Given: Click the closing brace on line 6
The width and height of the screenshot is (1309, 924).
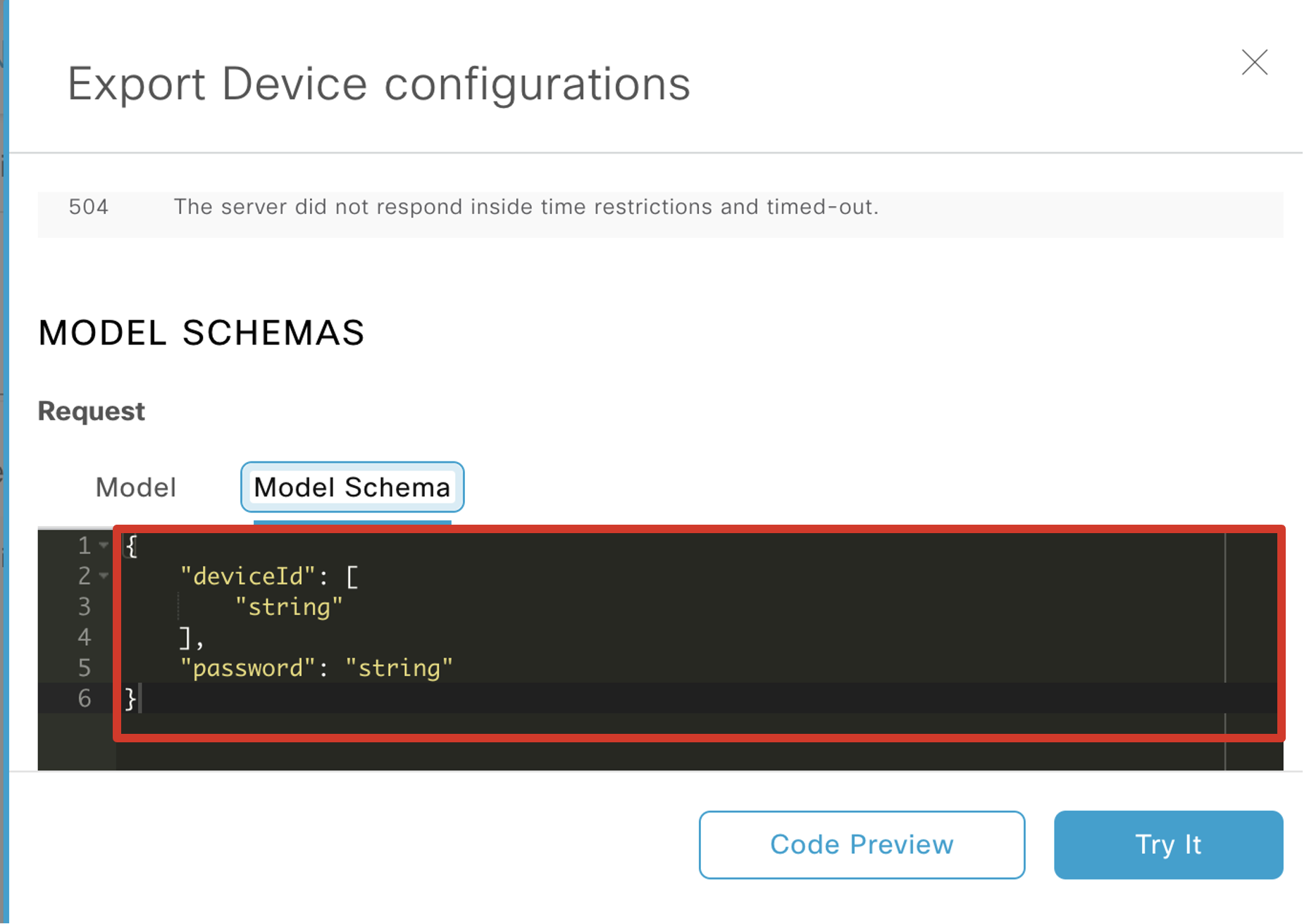Looking at the screenshot, I should pyautogui.click(x=130, y=698).
